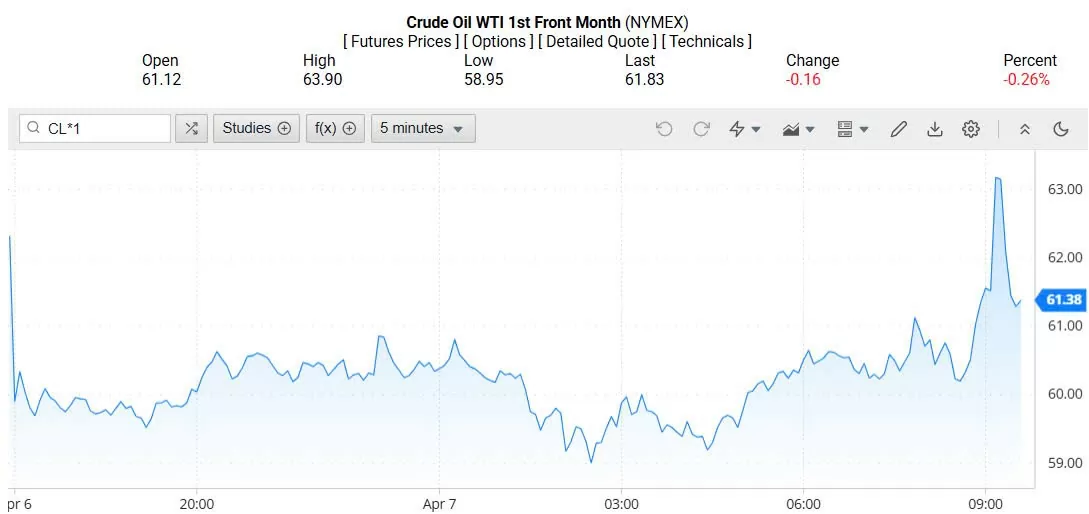Image resolution: width=1089 pixels, height=514 pixels.
Task: Toggle dark mode moon icon
Action: tap(1061, 129)
